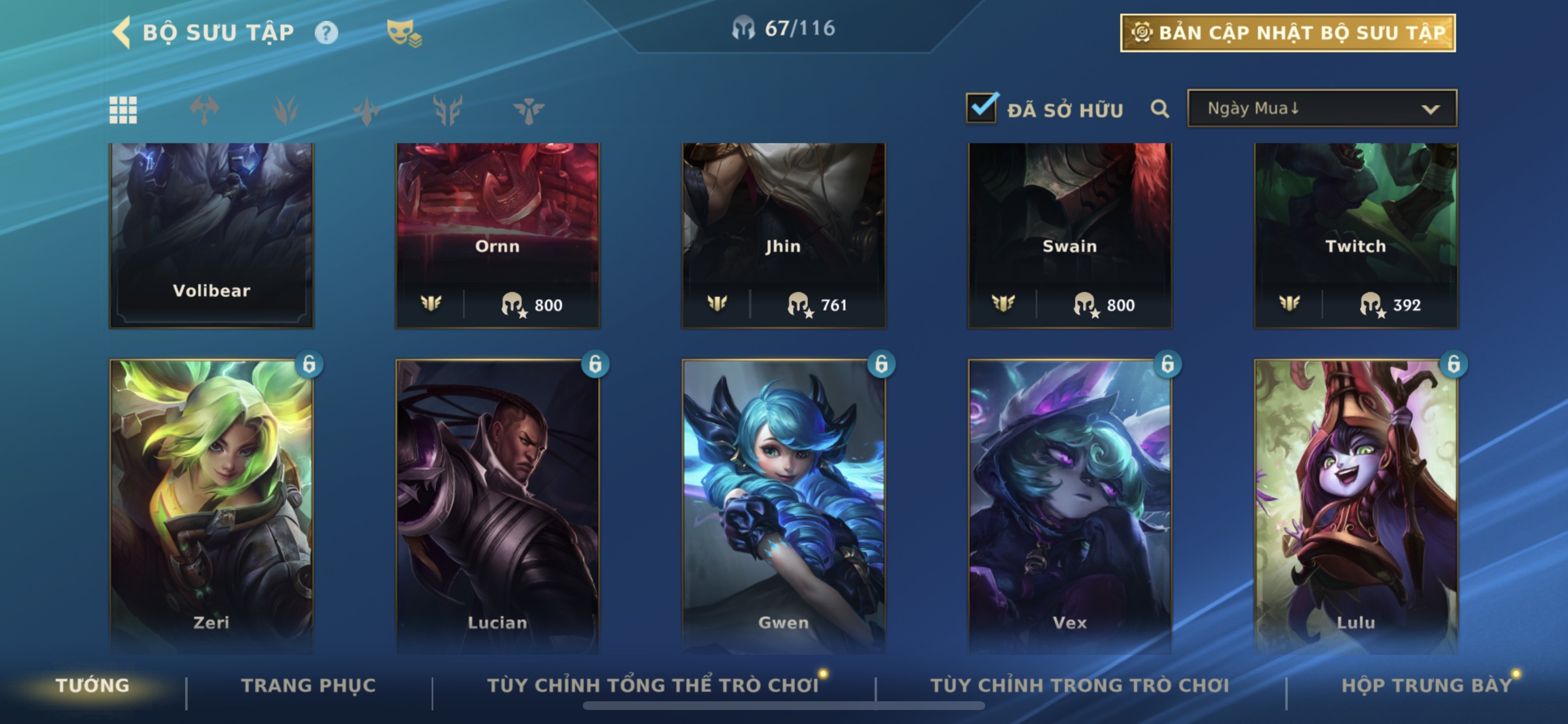Switch to the Trang Phục tab
Viewport: 1568px width, 724px height.
pyautogui.click(x=309, y=685)
